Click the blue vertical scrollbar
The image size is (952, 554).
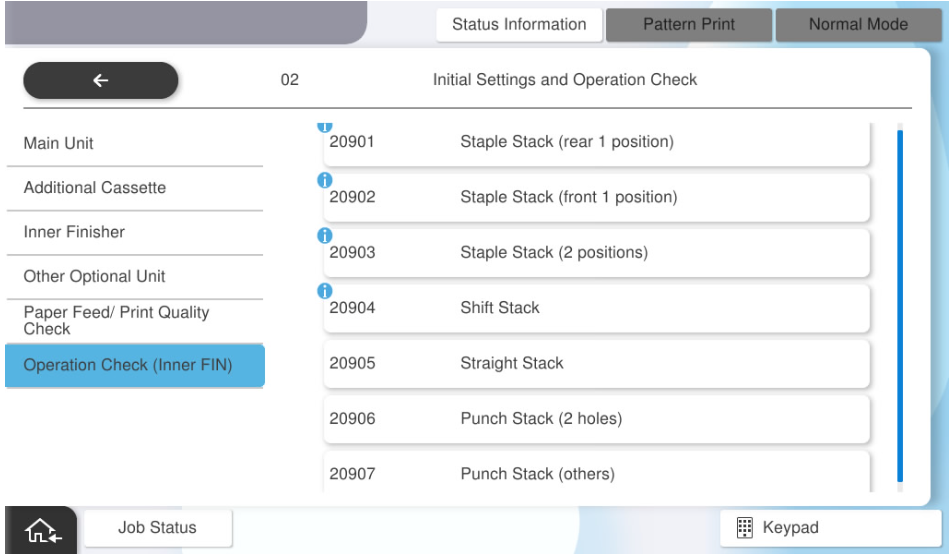click(x=900, y=305)
